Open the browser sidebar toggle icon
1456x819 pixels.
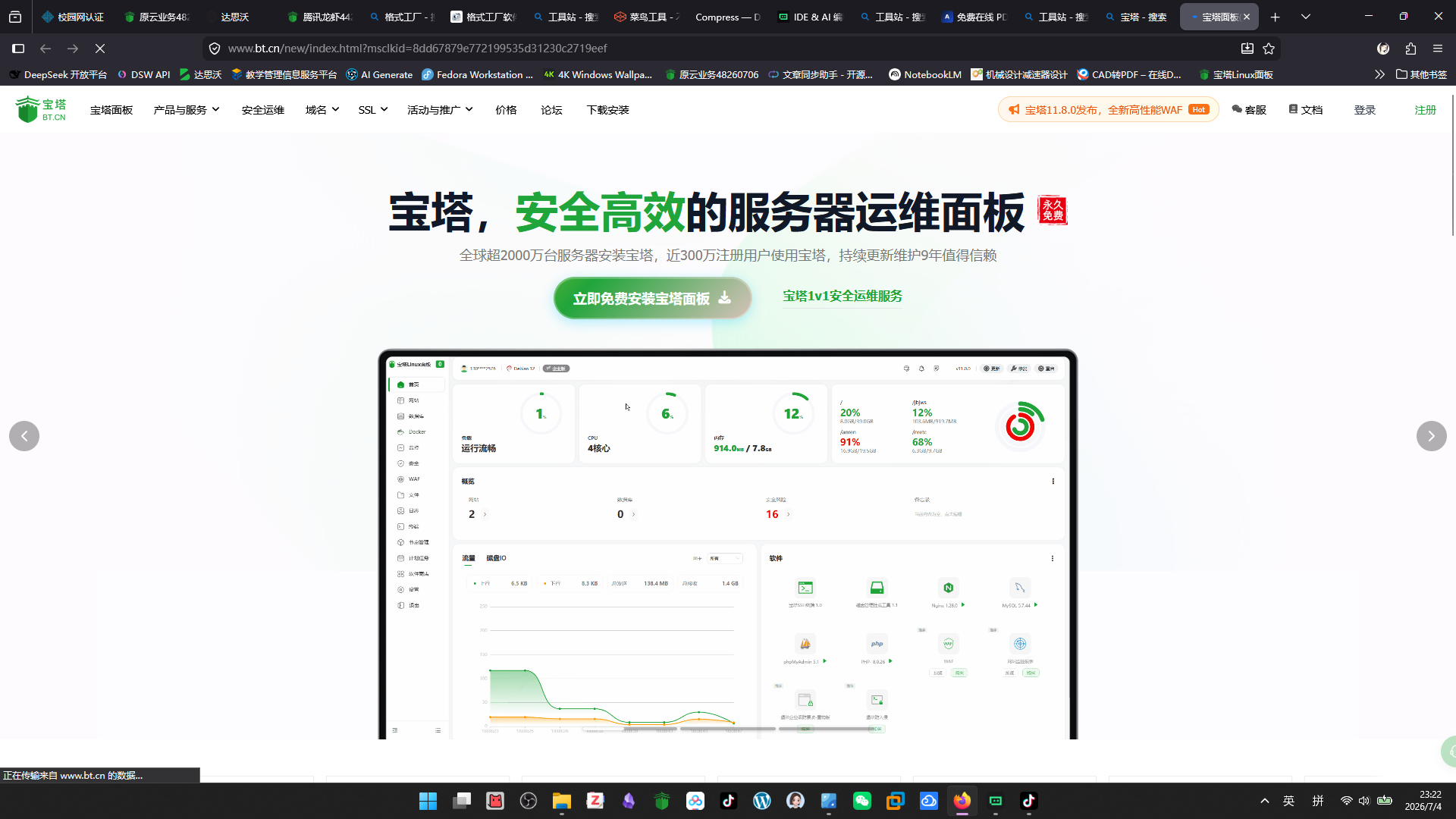(18, 49)
